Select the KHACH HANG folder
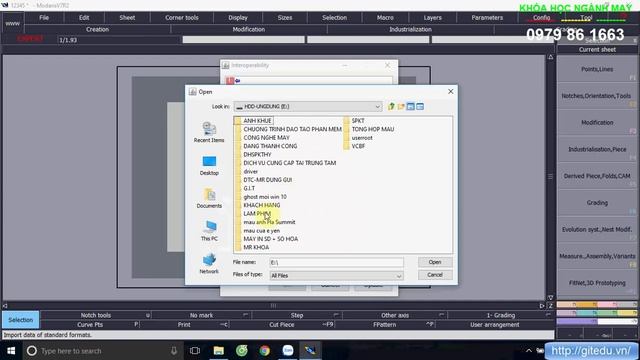The image size is (640, 360). tap(262, 205)
